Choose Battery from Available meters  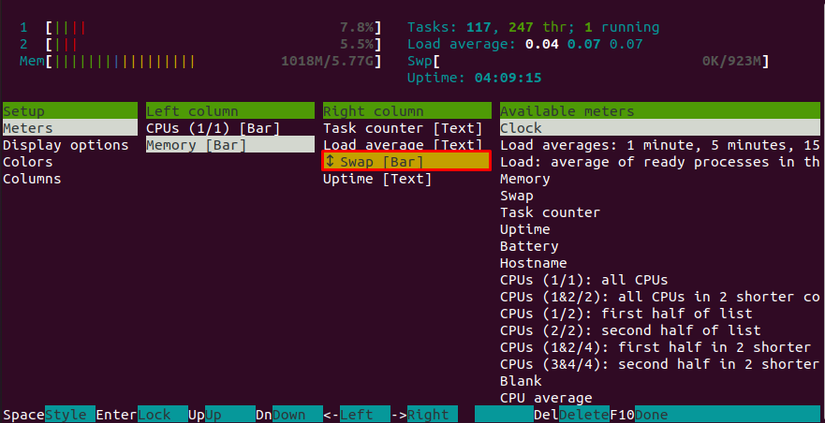(x=529, y=246)
